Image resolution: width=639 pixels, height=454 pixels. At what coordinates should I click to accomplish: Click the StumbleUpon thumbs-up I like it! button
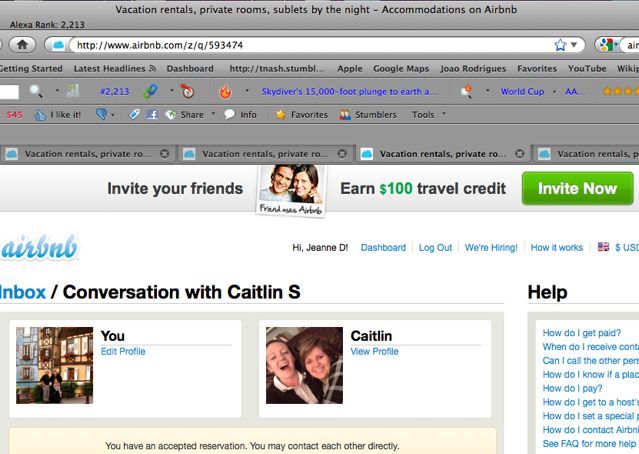click(x=57, y=115)
